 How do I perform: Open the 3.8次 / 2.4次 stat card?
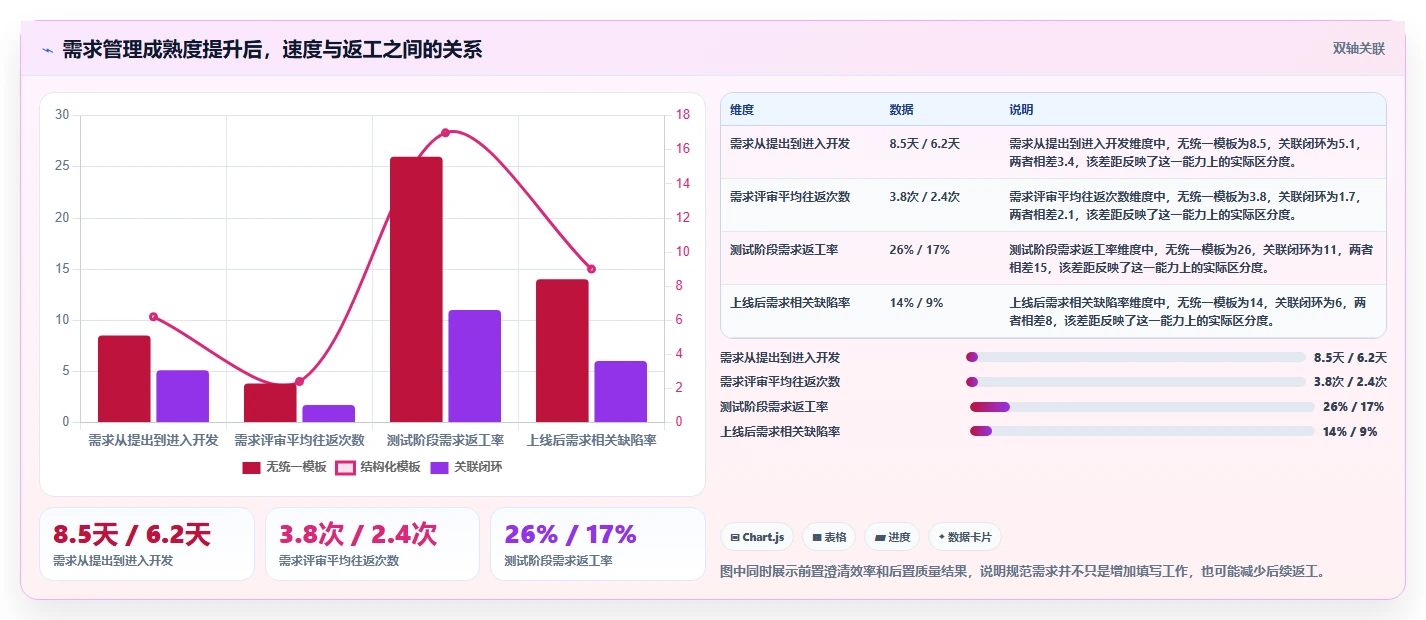(373, 544)
